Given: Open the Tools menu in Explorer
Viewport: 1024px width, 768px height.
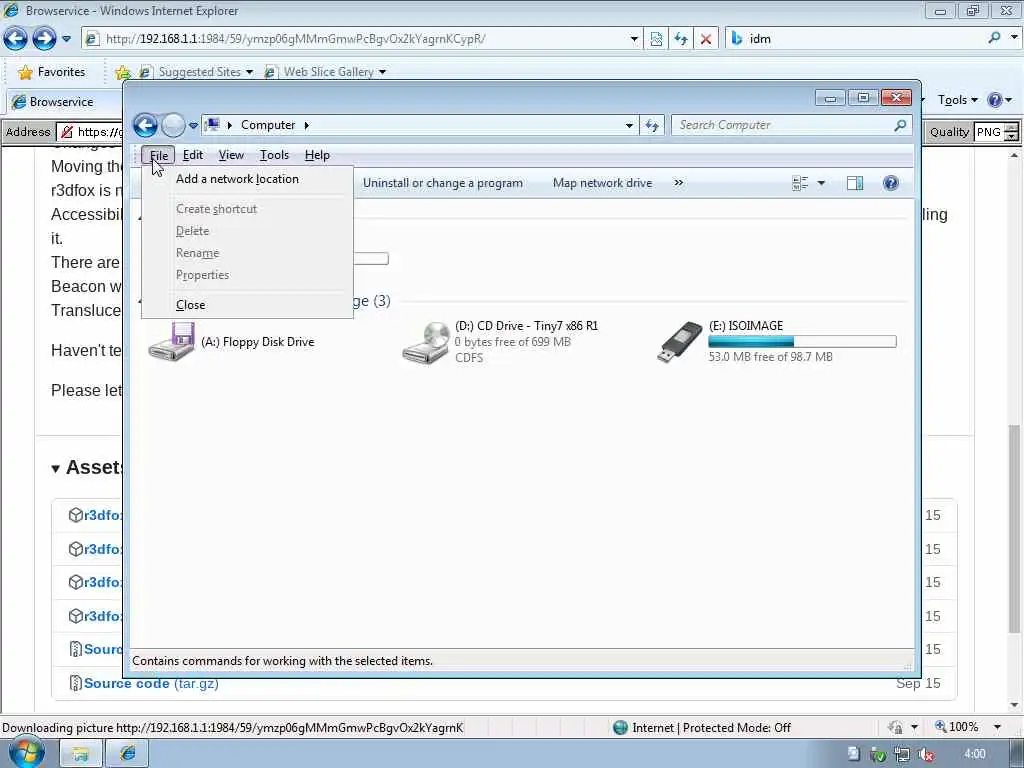Looking at the screenshot, I should coord(274,155).
